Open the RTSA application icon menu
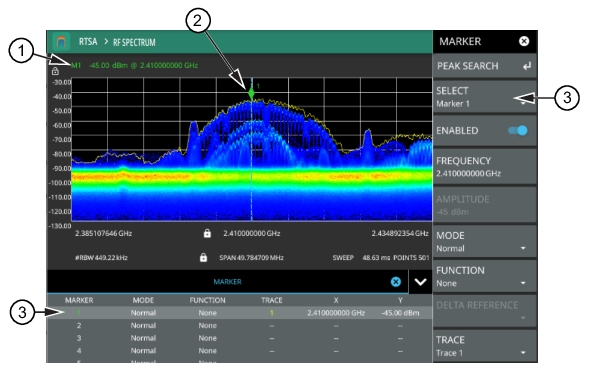 pos(61,42)
